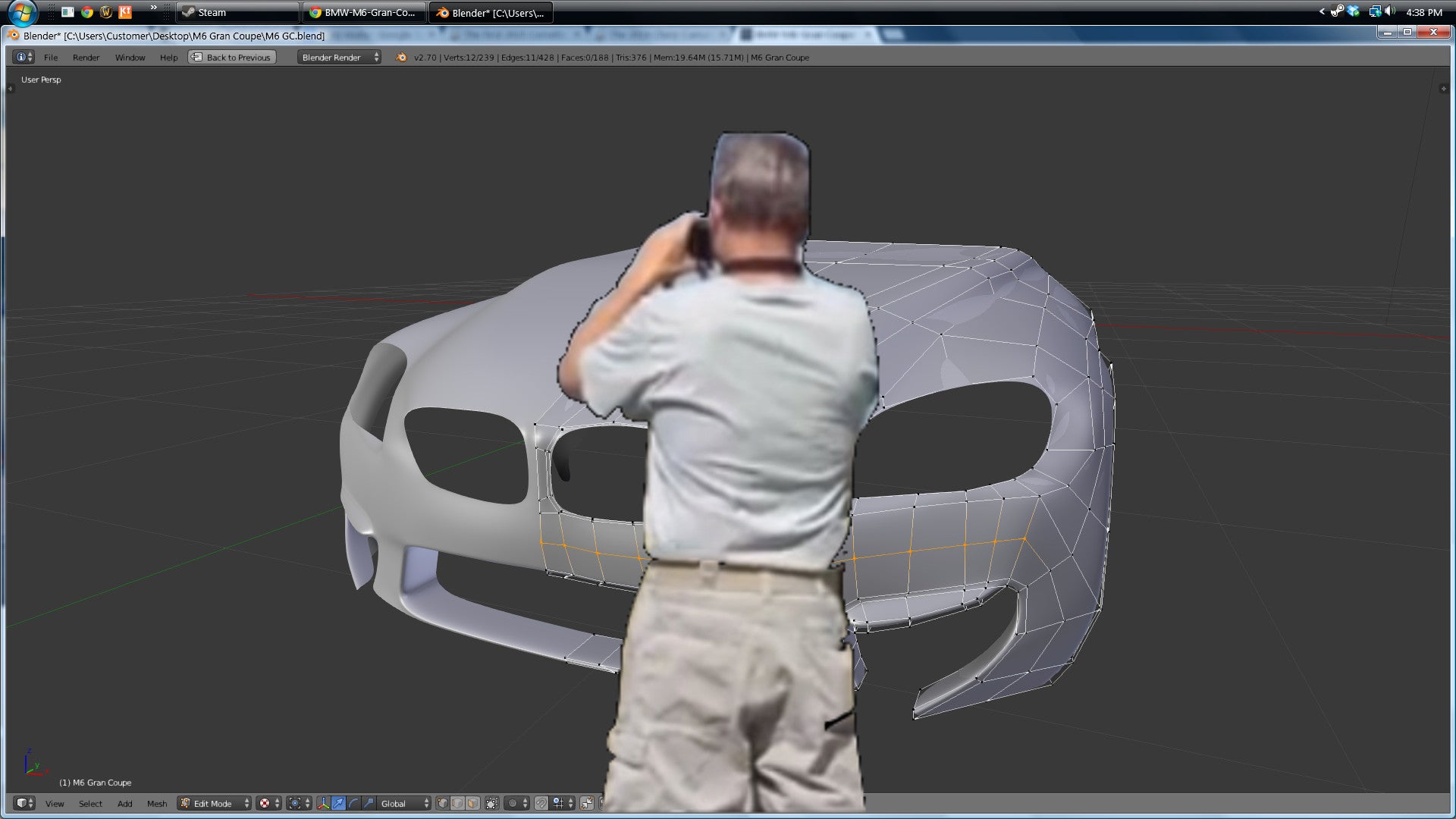Open the View menu in 3D viewport header
The image size is (1456, 819).
coord(55,804)
